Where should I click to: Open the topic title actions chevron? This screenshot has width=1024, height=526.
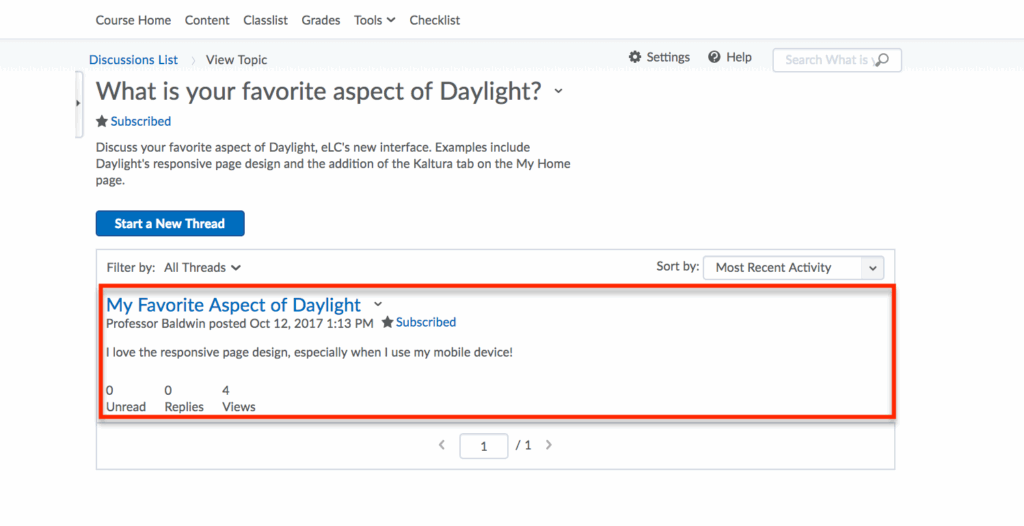point(558,92)
